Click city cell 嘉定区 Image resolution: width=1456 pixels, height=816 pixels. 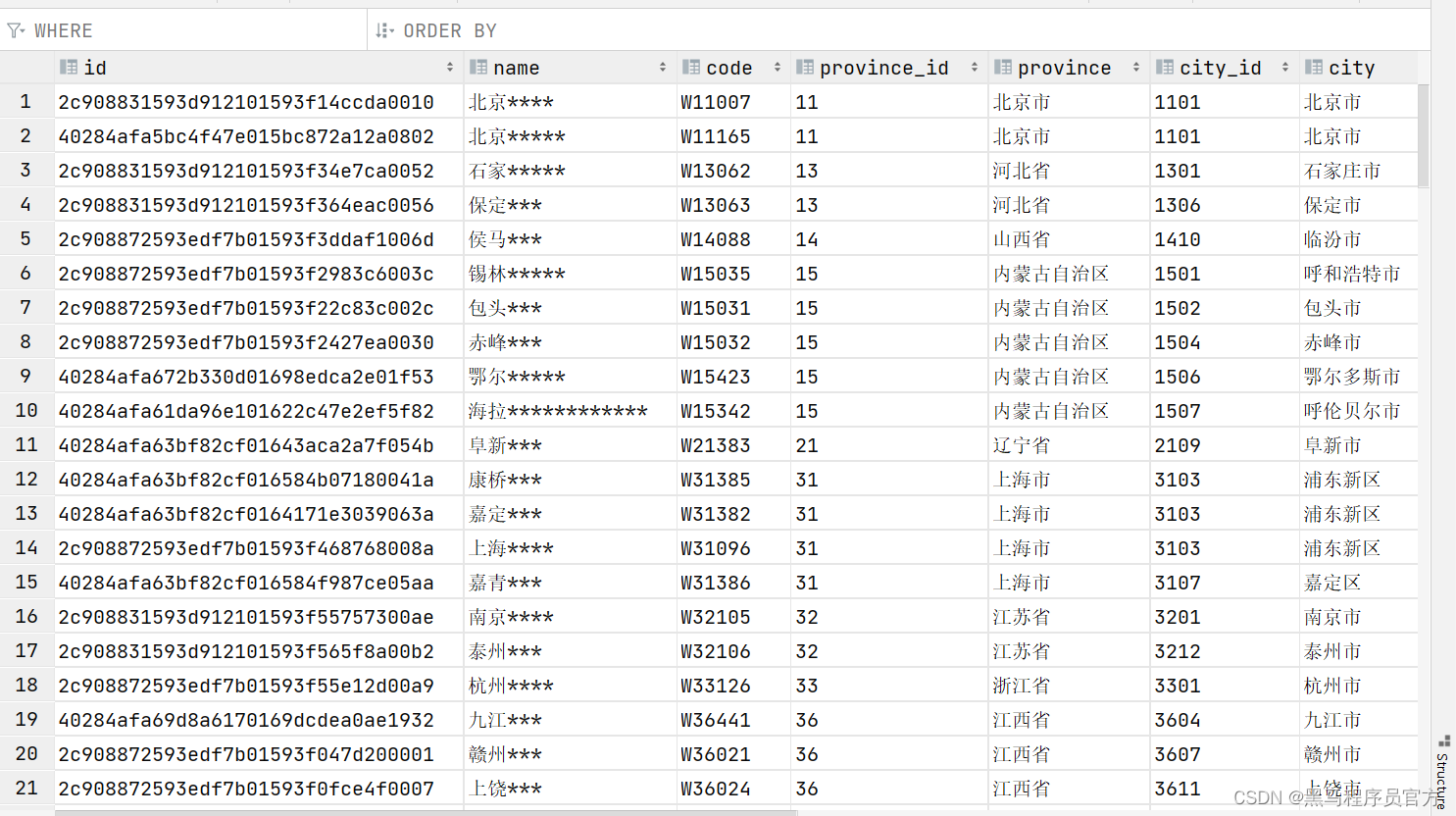tap(1359, 583)
